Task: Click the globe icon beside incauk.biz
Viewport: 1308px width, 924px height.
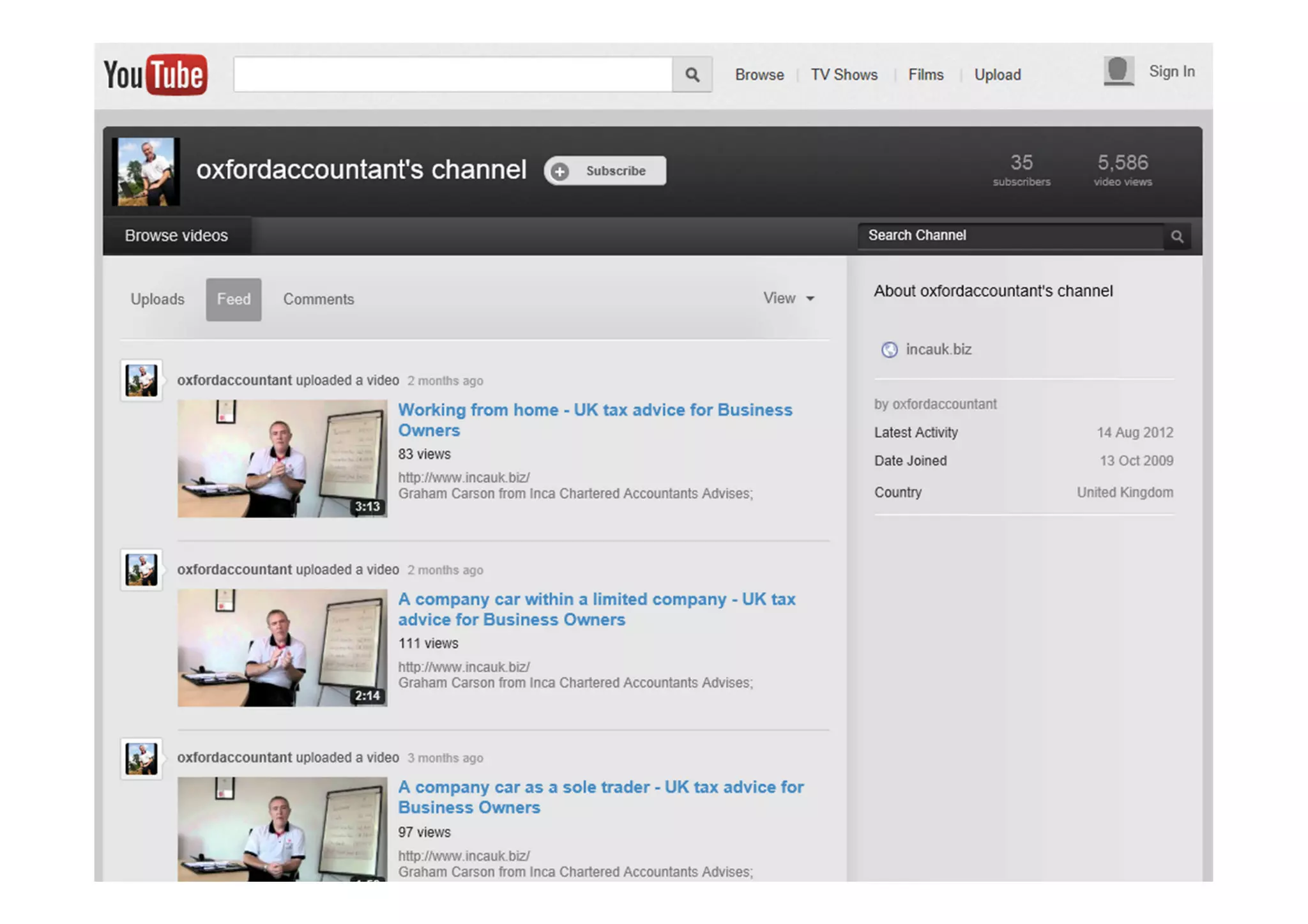Action: [889, 350]
